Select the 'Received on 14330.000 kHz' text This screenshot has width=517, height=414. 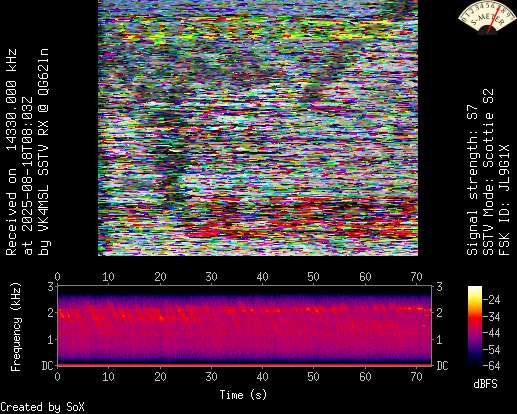(11, 152)
